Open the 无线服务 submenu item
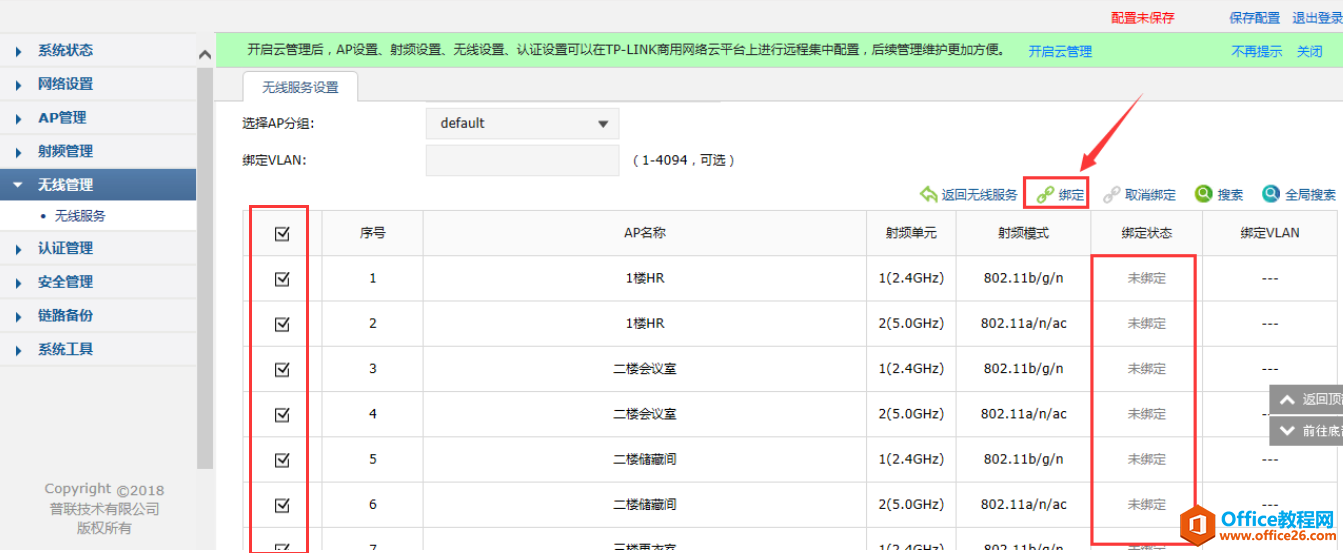The height and width of the screenshot is (553, 1343). tap(80, 215)
